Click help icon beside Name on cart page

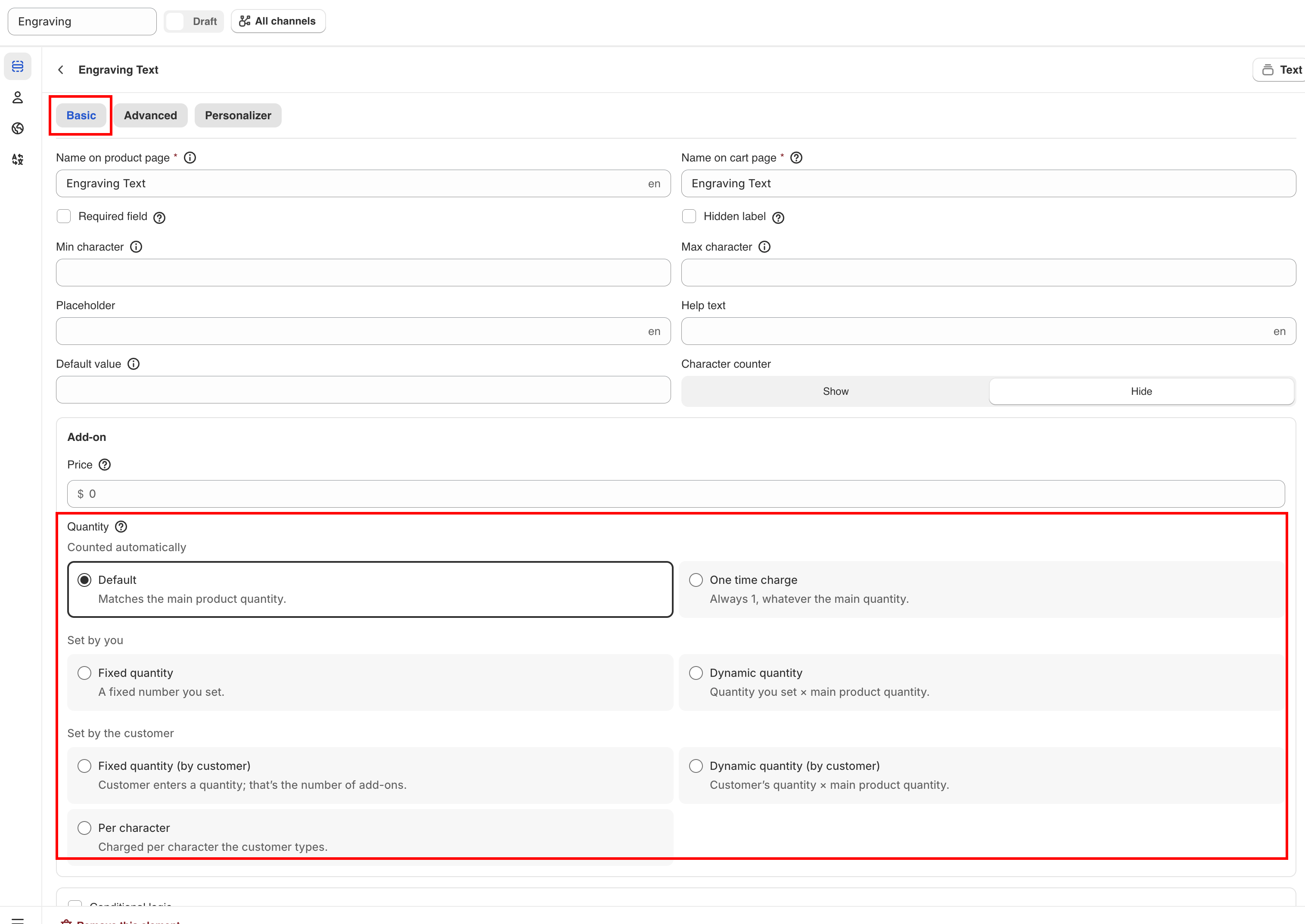[796, 158]
